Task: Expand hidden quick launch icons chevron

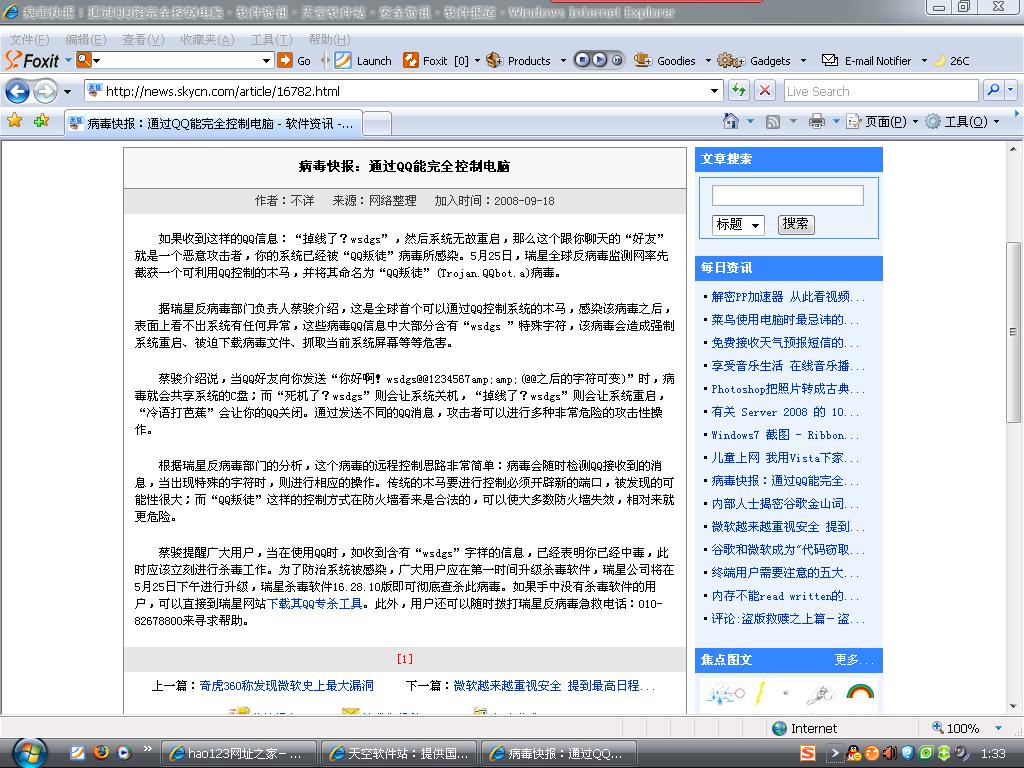Action: pyautogui.click(x=148, y=748)
